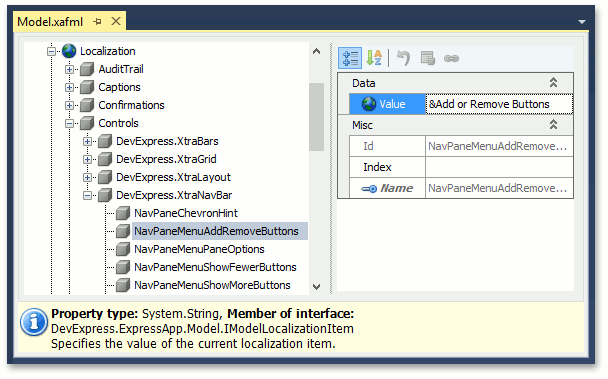Click the tree scrollbar up arrow
The width and height of the screenshot is (608, 379).
(x=316, y=51)
